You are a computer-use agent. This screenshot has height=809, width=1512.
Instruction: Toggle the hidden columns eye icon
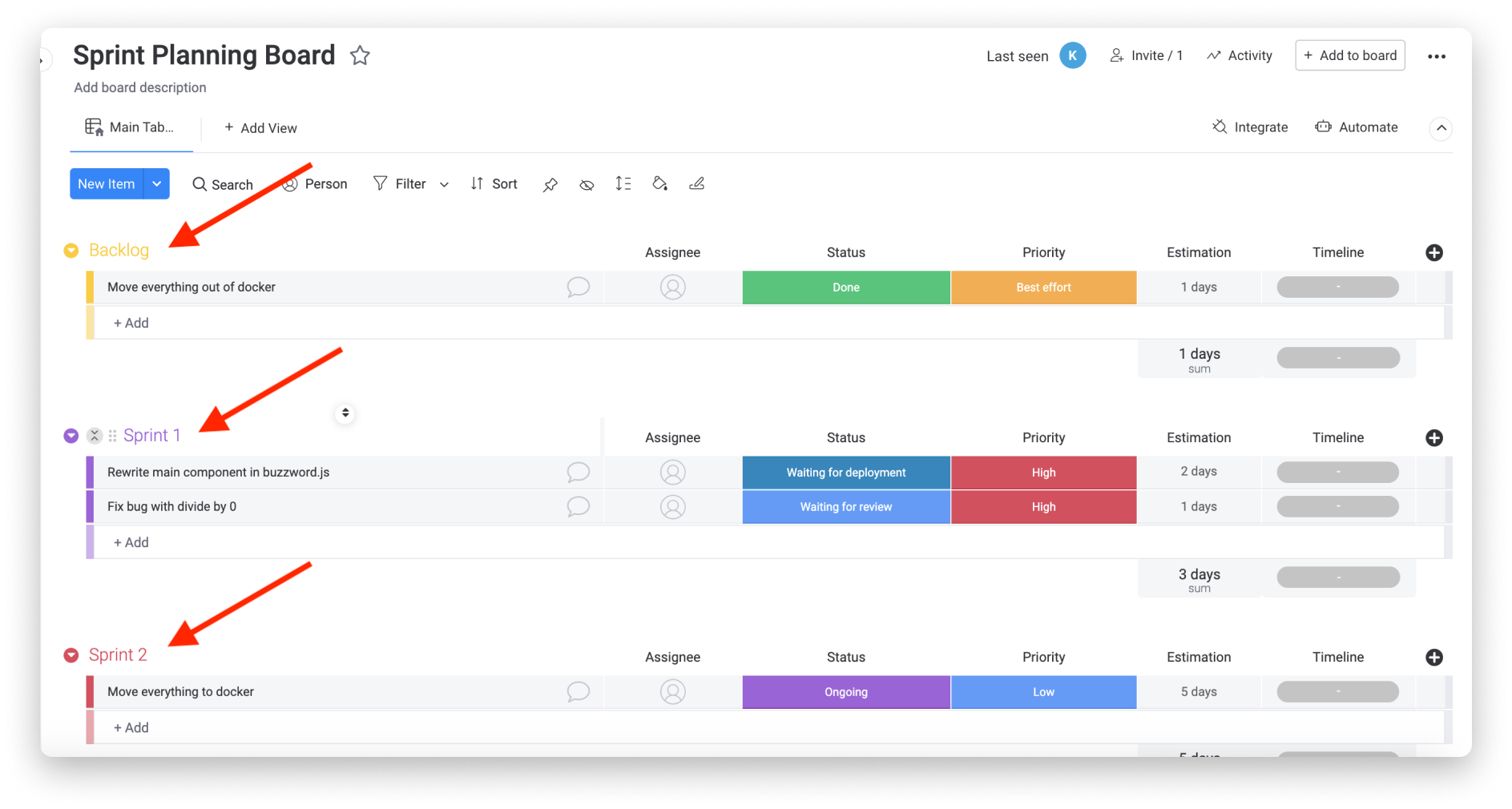coord(587,184)
